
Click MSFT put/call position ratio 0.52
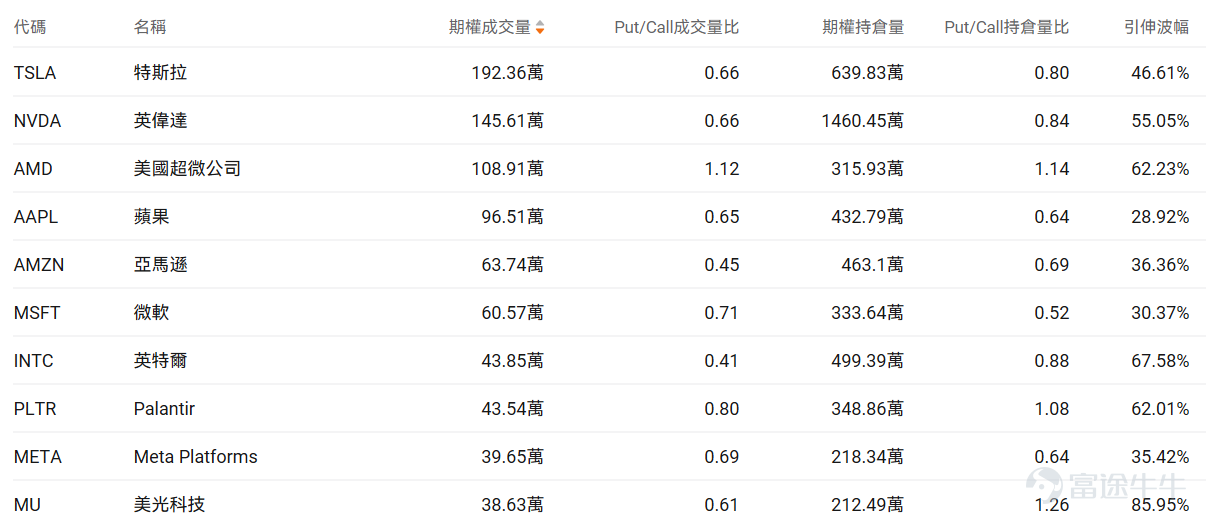point(1052,313)
